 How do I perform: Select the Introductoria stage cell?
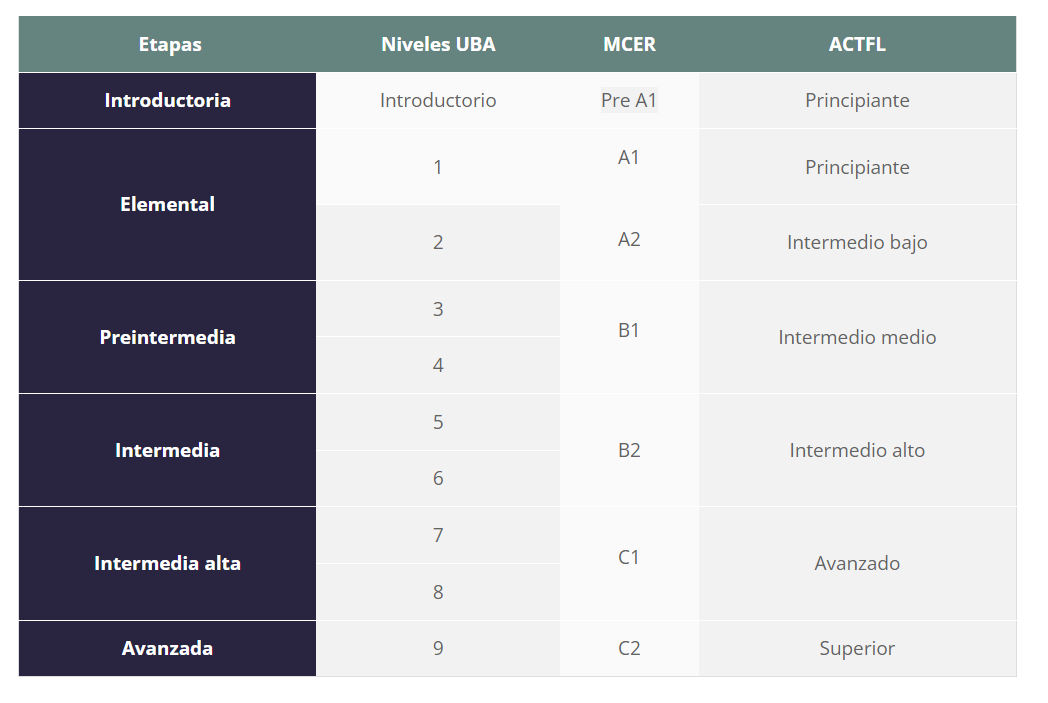coord(167,100)
